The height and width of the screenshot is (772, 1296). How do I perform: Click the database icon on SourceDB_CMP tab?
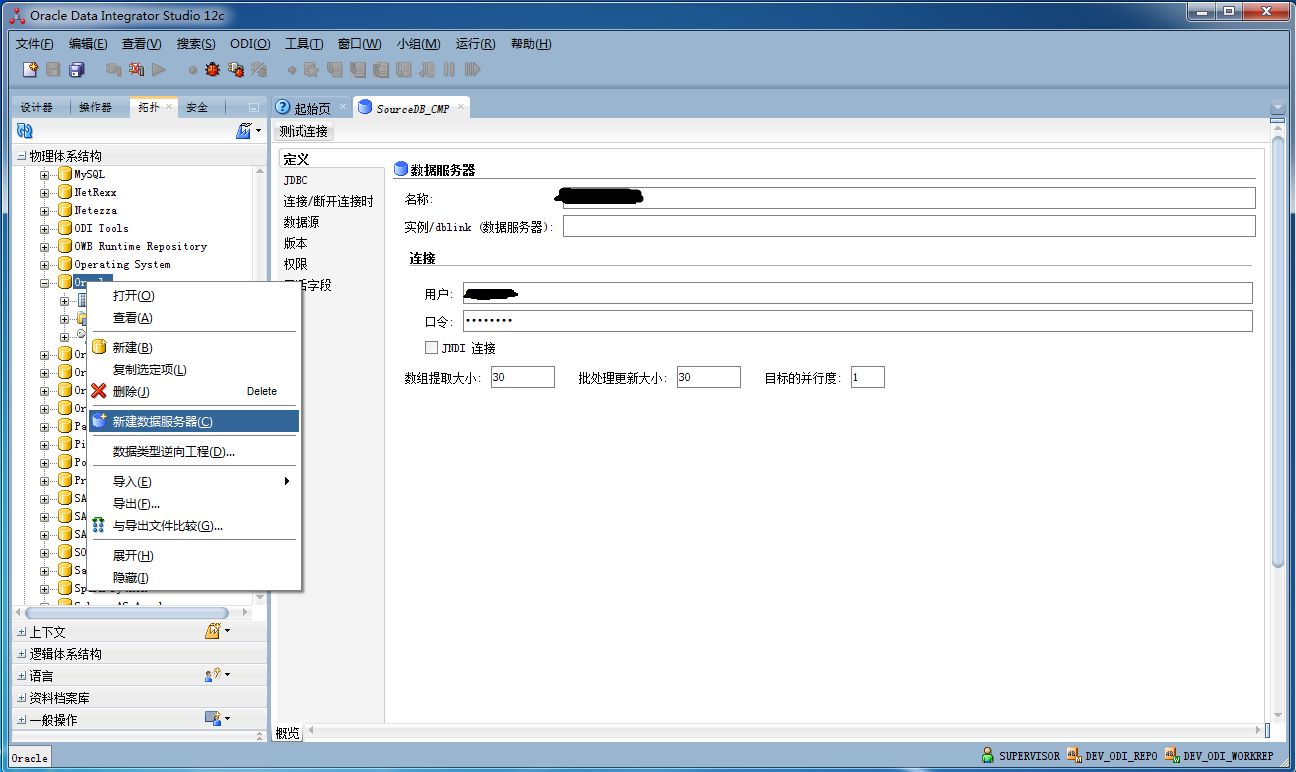coord(364,107)
